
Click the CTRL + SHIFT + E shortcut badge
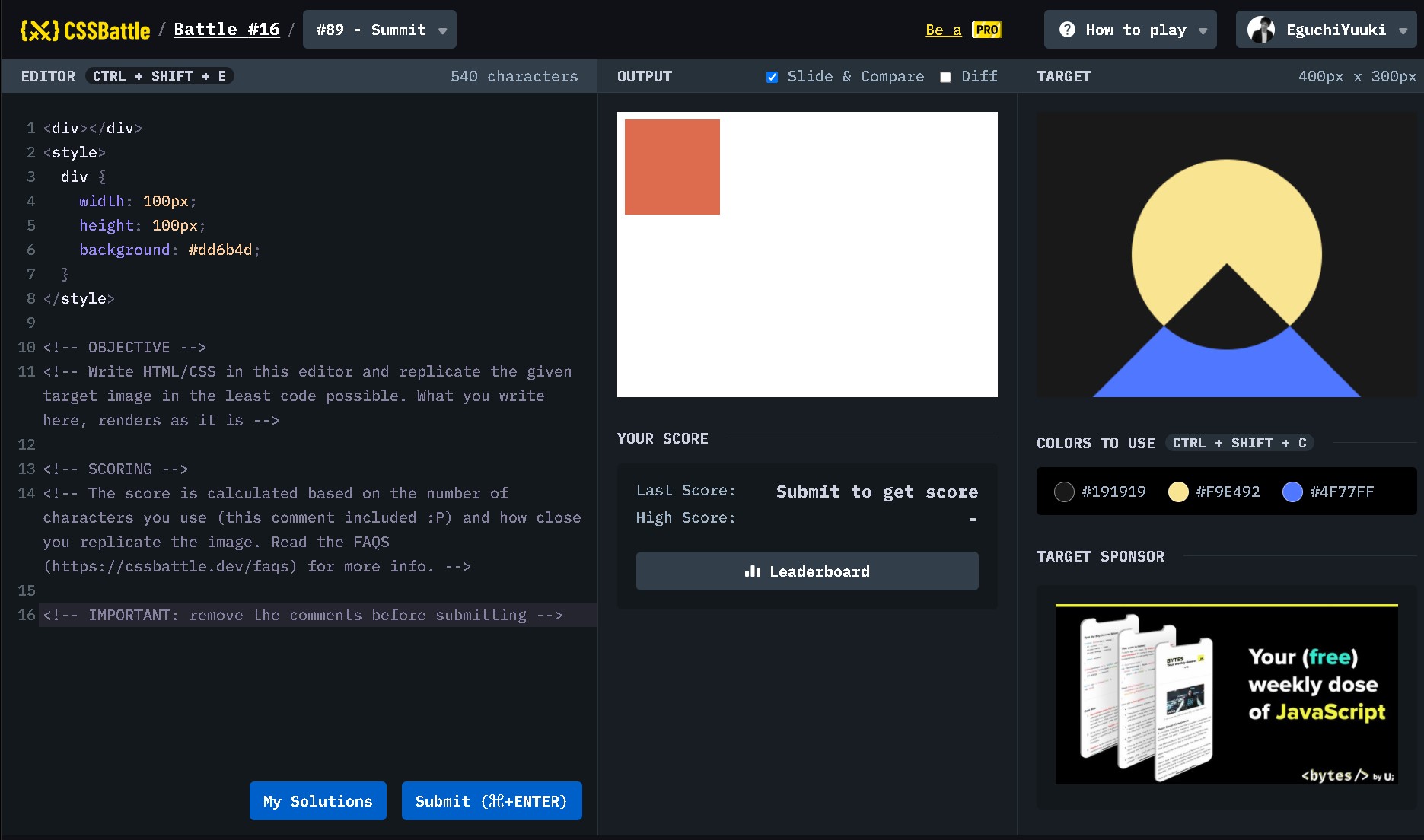(160, 76)
